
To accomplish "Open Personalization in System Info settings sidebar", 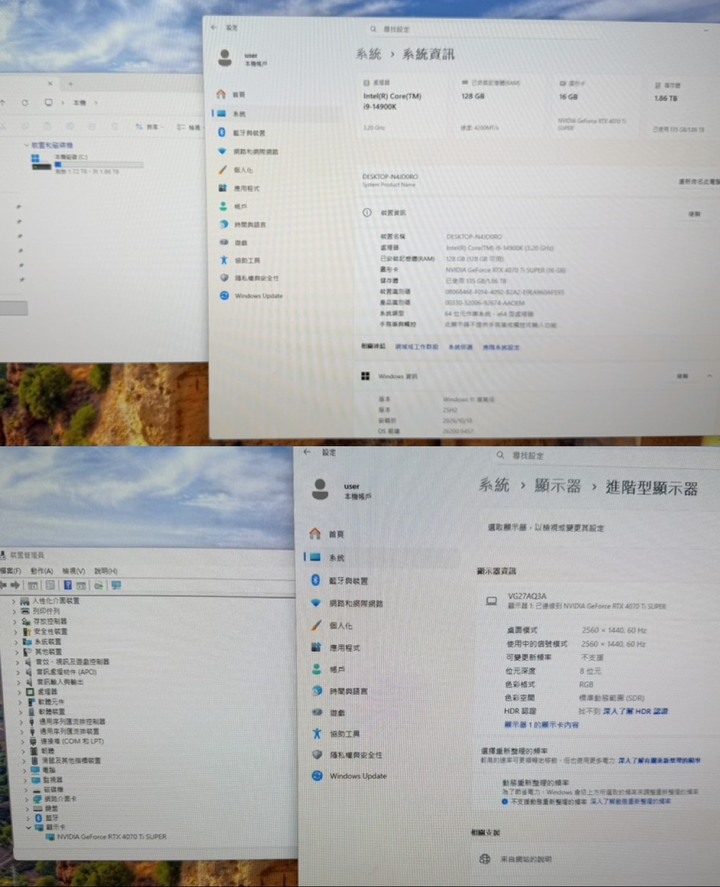I will (x=236, y=170).
